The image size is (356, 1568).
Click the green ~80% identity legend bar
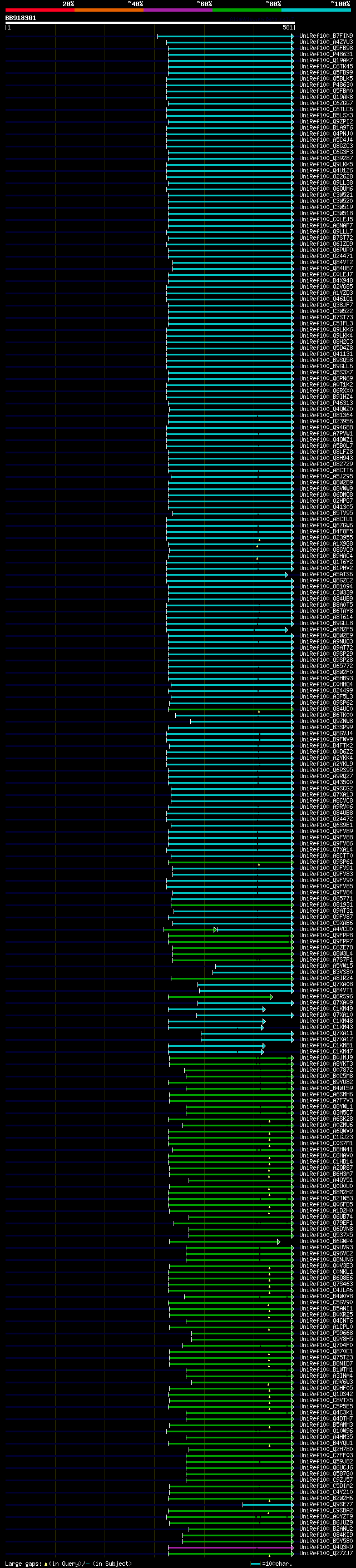pos(247,10)
